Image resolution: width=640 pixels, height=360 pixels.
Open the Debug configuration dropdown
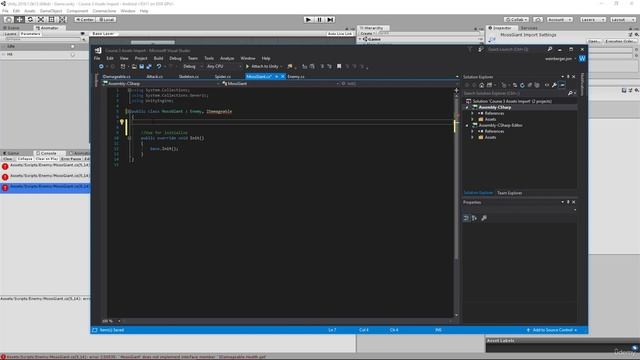pyautogui.click(x=192, y=67)
